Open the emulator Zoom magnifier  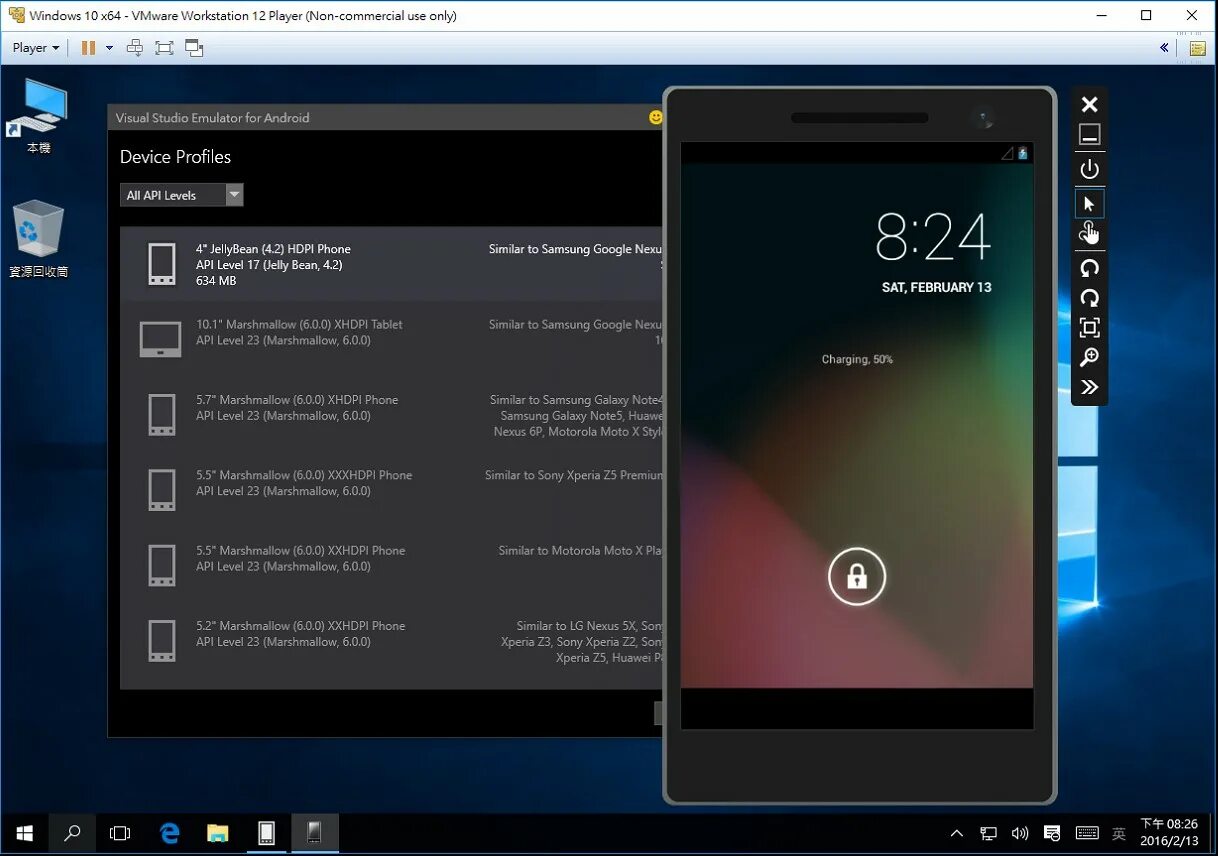(1089, 358)
